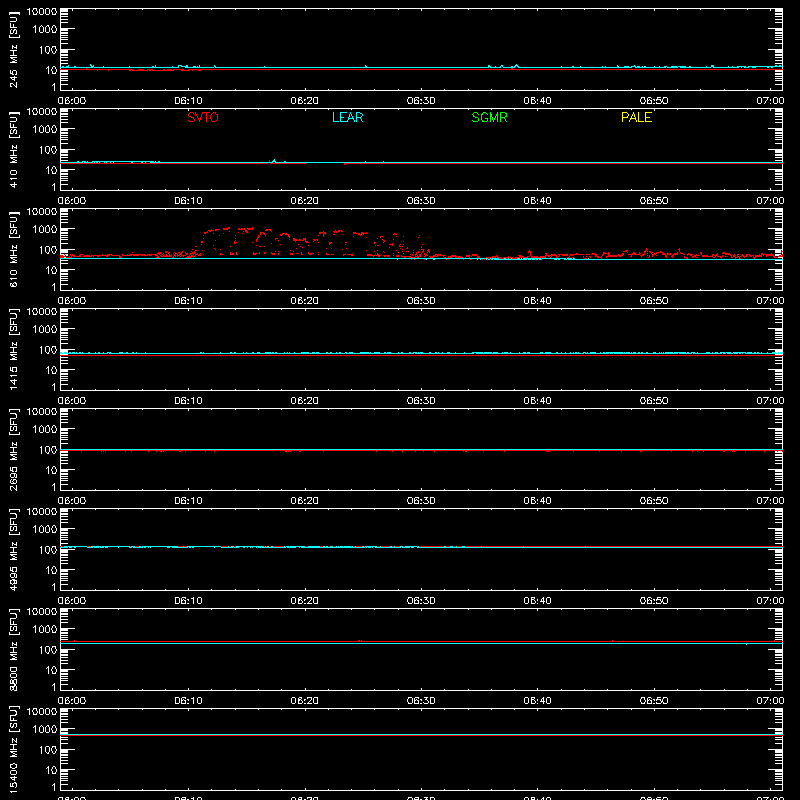The width and height of the screenshot is (800, 800).
Task: Select the 8800 MHz [SFU] axis title
Action: tap(13, 649)
